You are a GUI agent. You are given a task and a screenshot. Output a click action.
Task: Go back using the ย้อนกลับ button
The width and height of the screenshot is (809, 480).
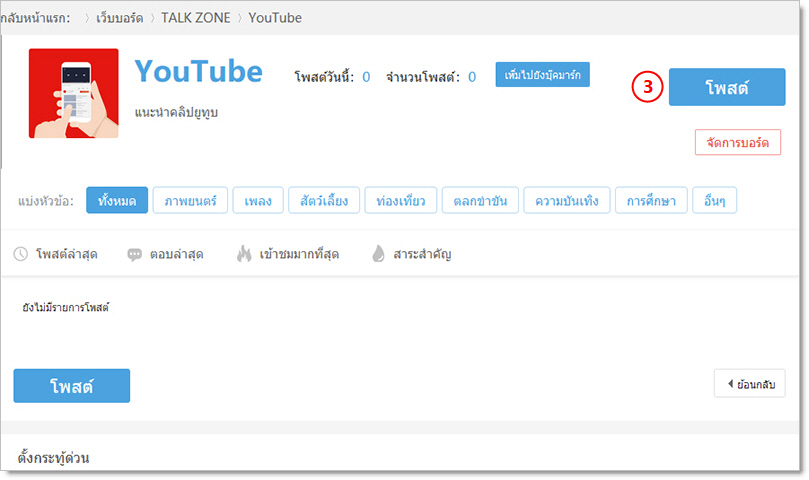(x=750, y=383)
